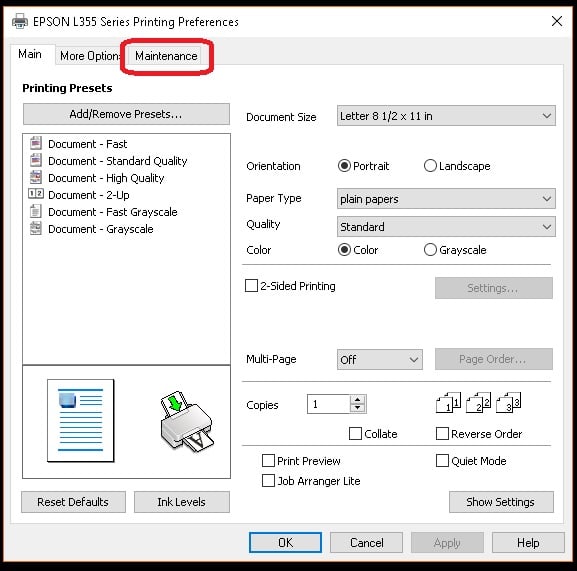The image size is (577, 571).
Task: Click the collate page-order stacks icon
Action: (x=478, y=403)
